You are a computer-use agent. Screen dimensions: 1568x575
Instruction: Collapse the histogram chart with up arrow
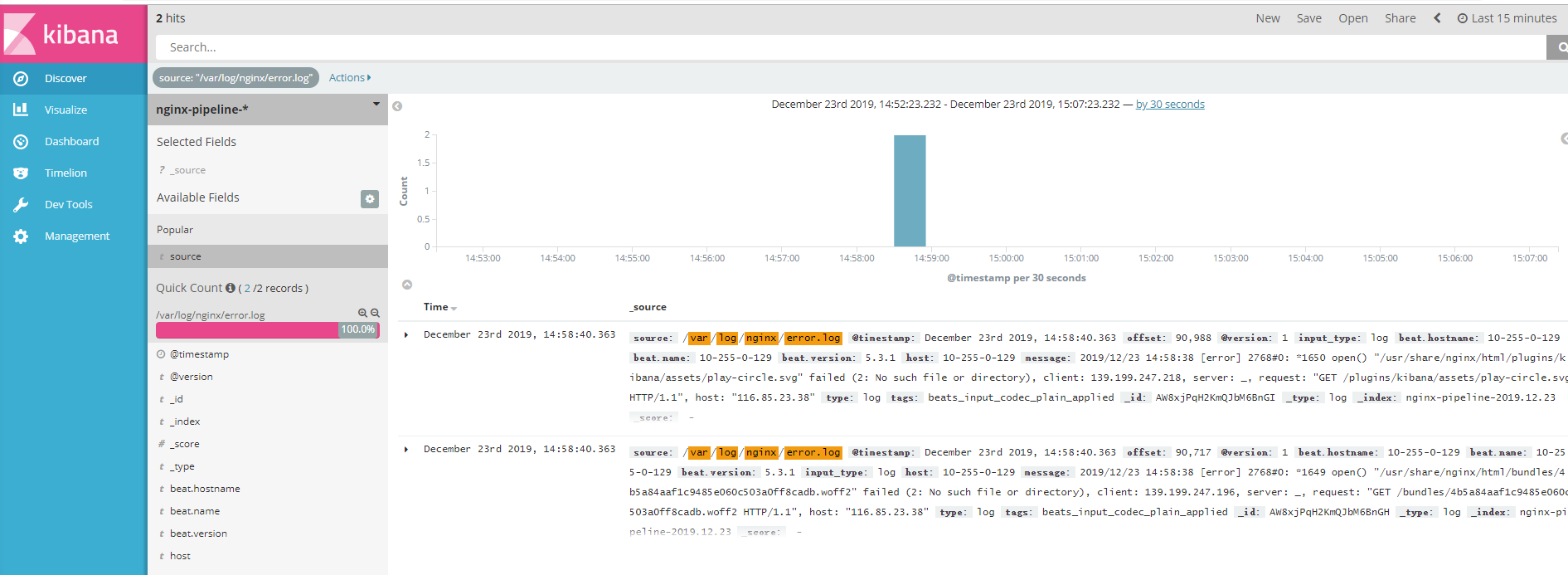pos(407,285)
